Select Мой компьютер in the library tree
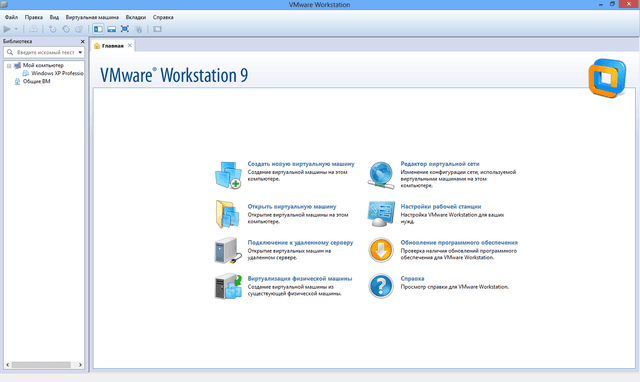Screen dimensions: 640x382 click(x=43, y=65)
